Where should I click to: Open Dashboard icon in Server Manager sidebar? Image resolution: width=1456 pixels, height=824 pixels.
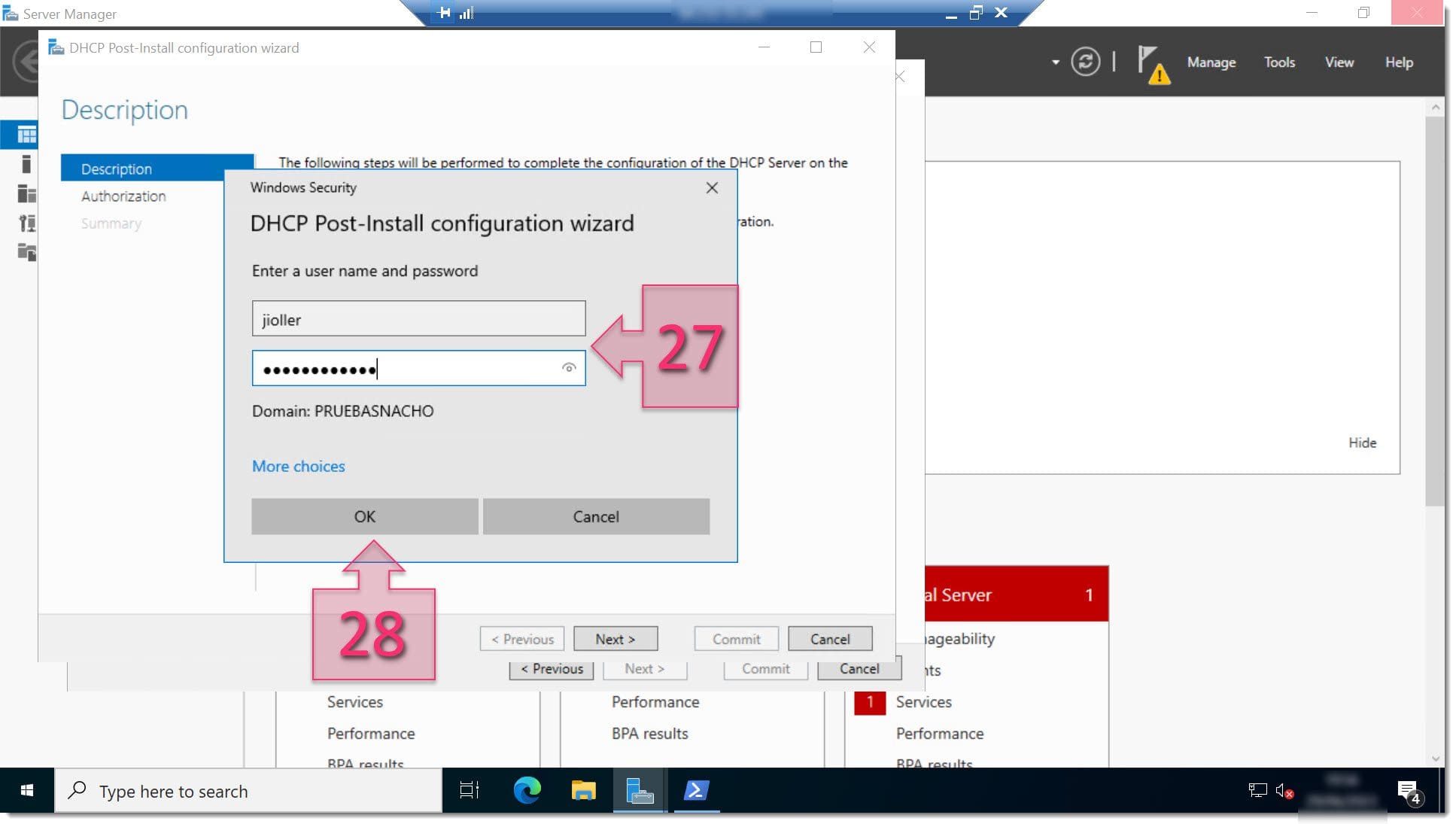[26, 135]
